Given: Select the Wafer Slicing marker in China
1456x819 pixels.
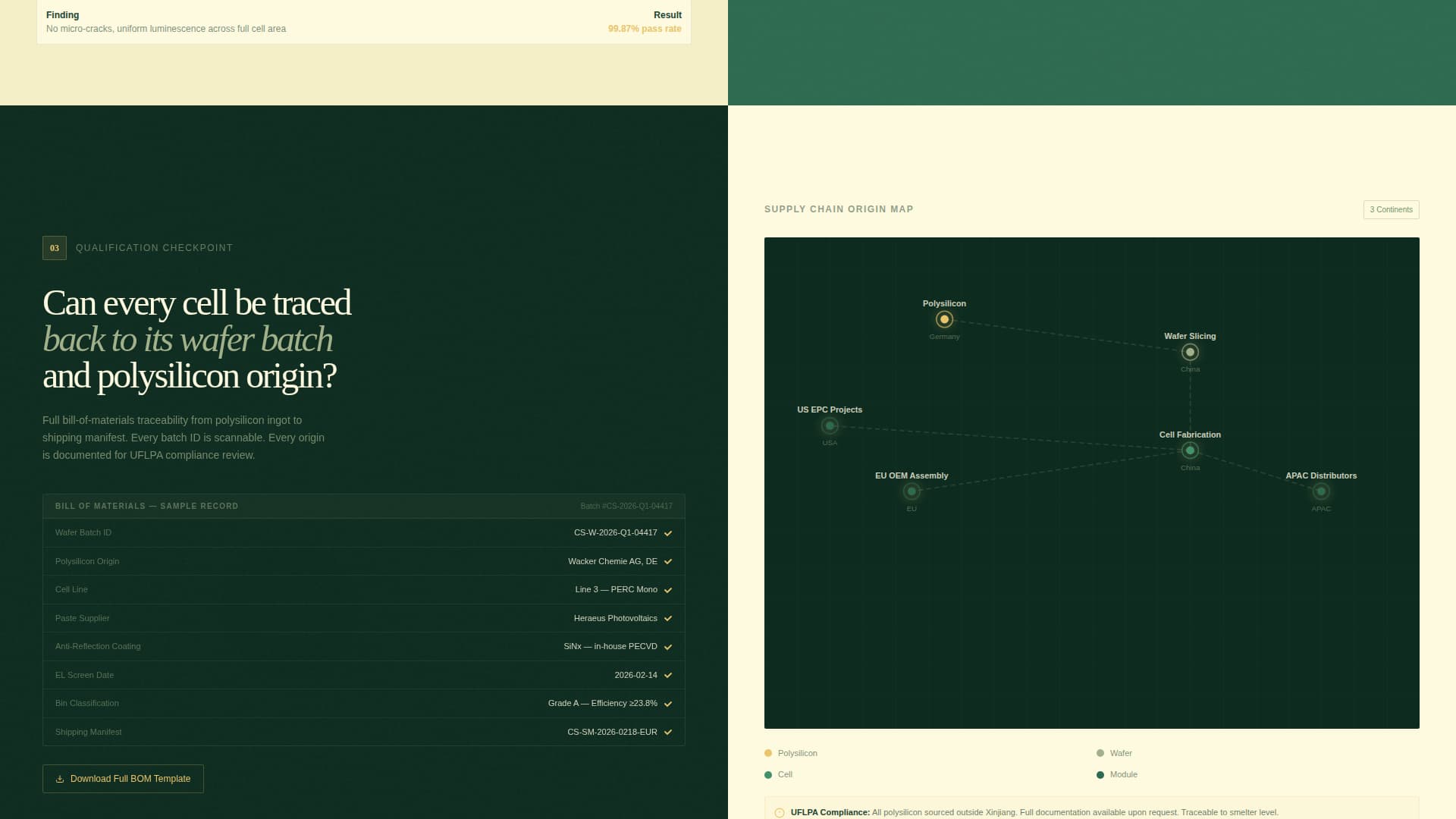Looking at the screenshot, I should (1190, 351).
